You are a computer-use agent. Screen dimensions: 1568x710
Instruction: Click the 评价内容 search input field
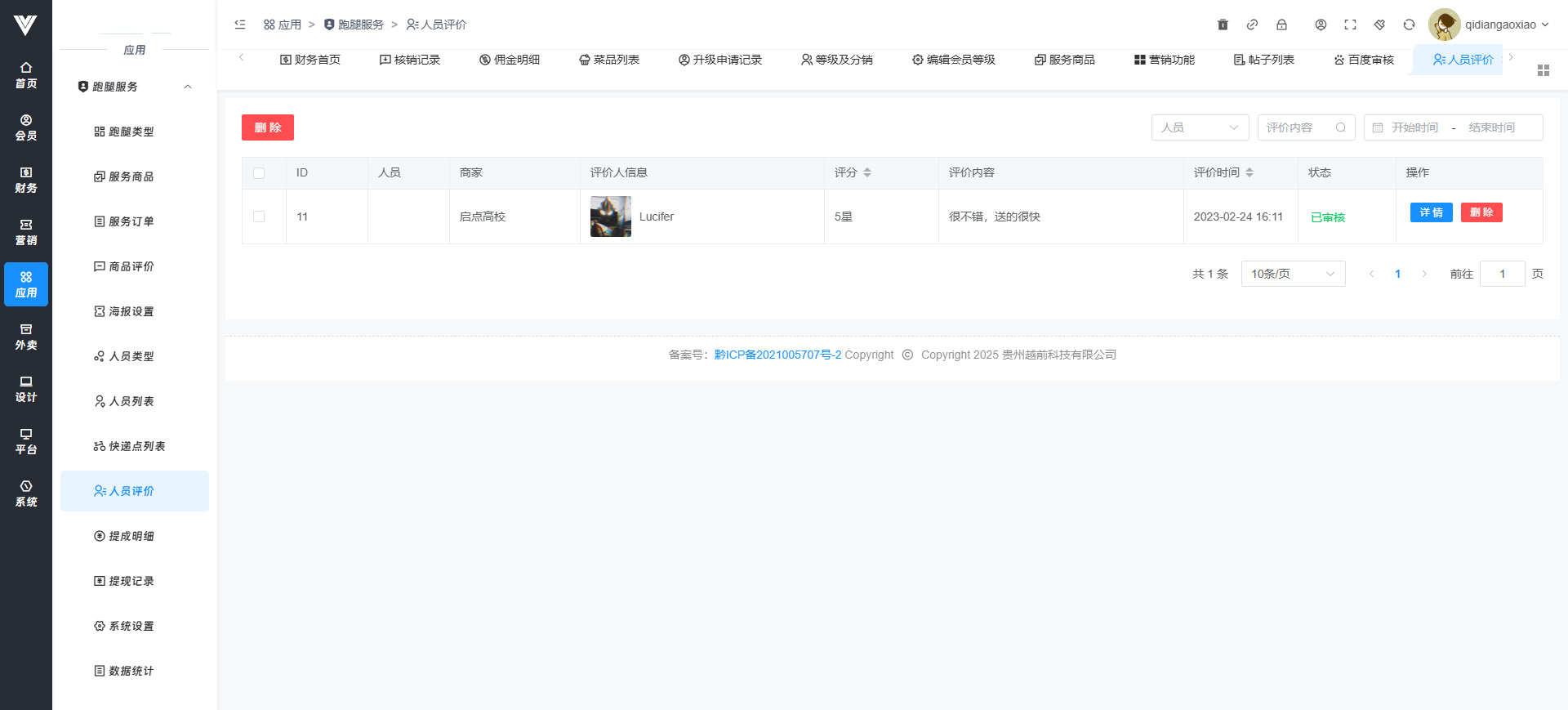click(1298, 127)
